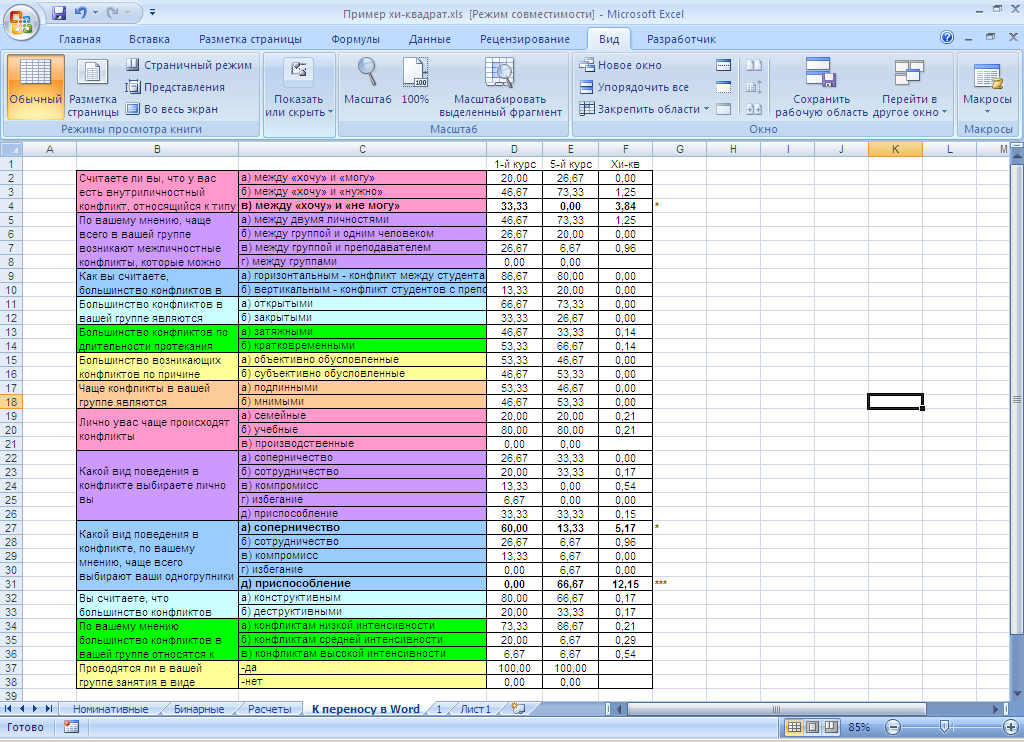Select cell "Проводятся ли в вашей группе занятия"
1024x742 pixels.
click(x=157, y=675)
